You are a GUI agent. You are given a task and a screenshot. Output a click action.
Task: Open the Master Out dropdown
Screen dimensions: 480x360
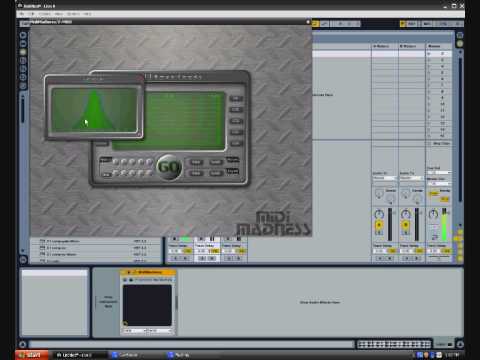439,183
